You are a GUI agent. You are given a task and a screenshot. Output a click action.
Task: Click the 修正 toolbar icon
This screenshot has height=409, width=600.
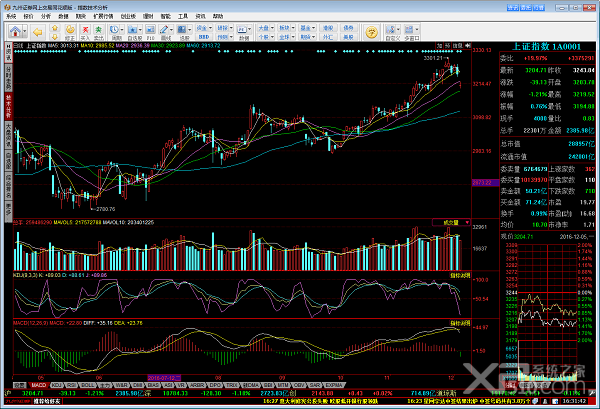pos(70,32)
